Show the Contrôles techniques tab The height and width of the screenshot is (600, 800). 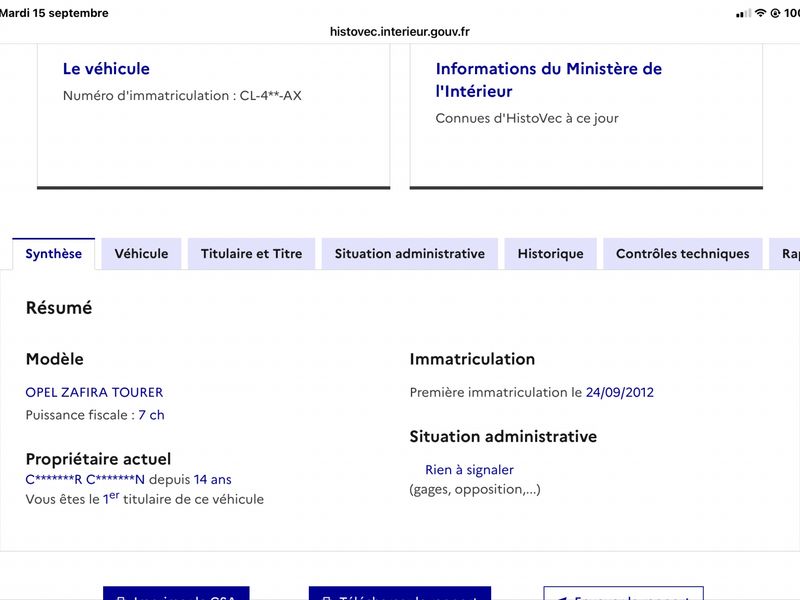pyautogui.click(x=683, y=254)
